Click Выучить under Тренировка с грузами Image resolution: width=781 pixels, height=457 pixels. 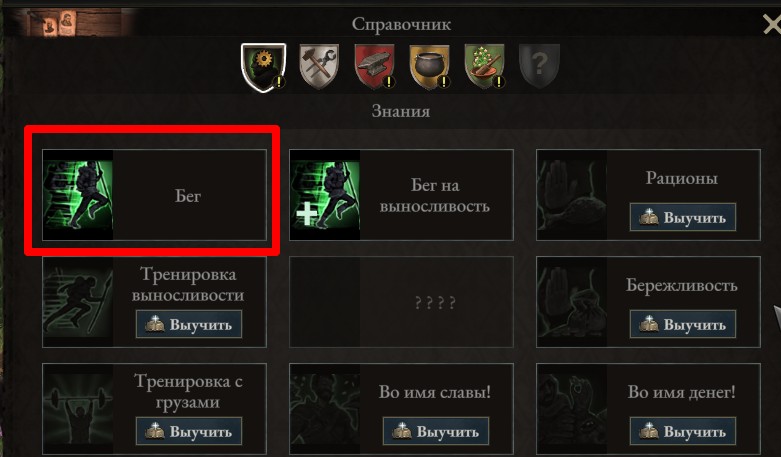[189, 431]
